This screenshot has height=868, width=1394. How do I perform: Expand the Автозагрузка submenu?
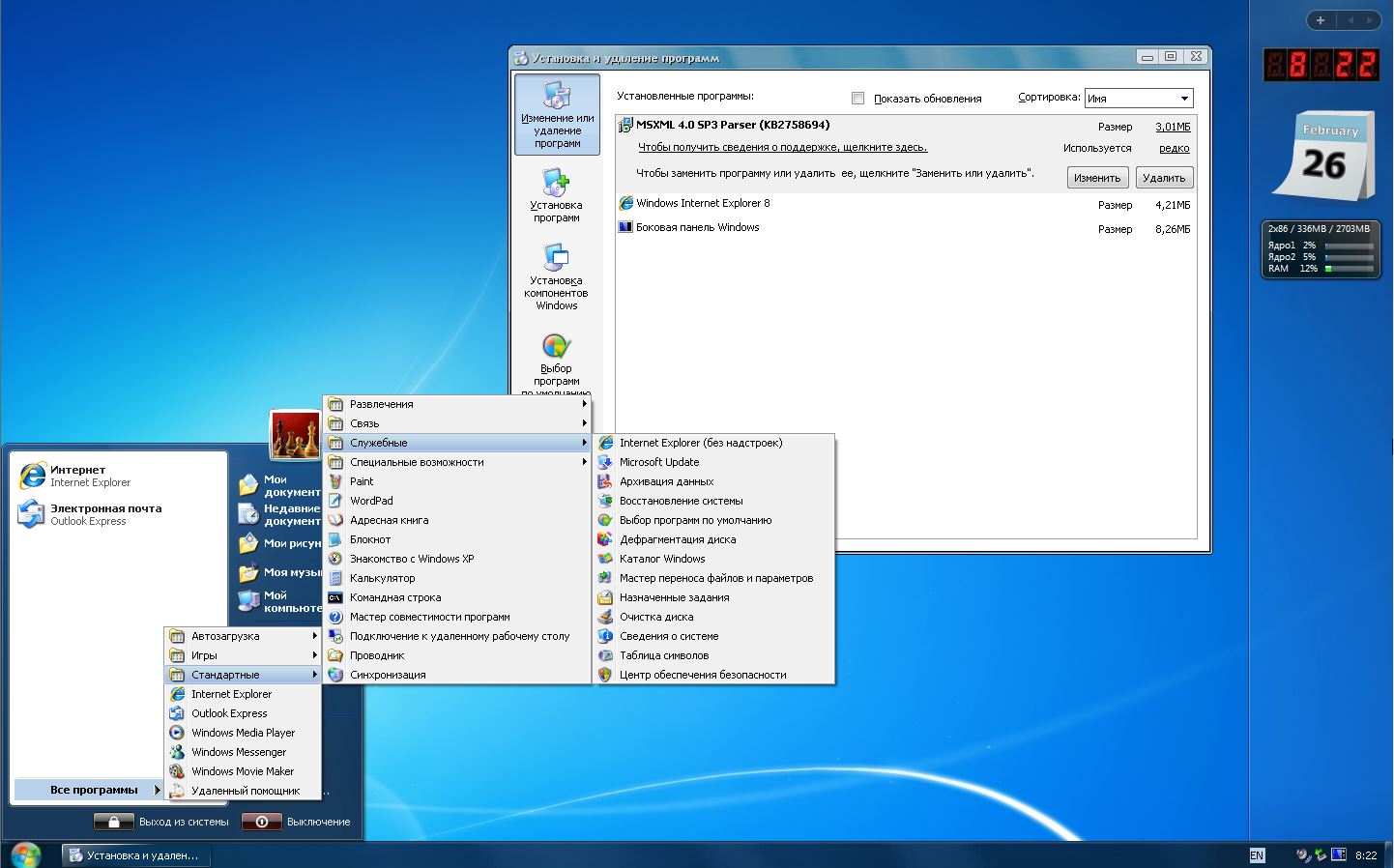pyautogui.click(x=243, y=636)
